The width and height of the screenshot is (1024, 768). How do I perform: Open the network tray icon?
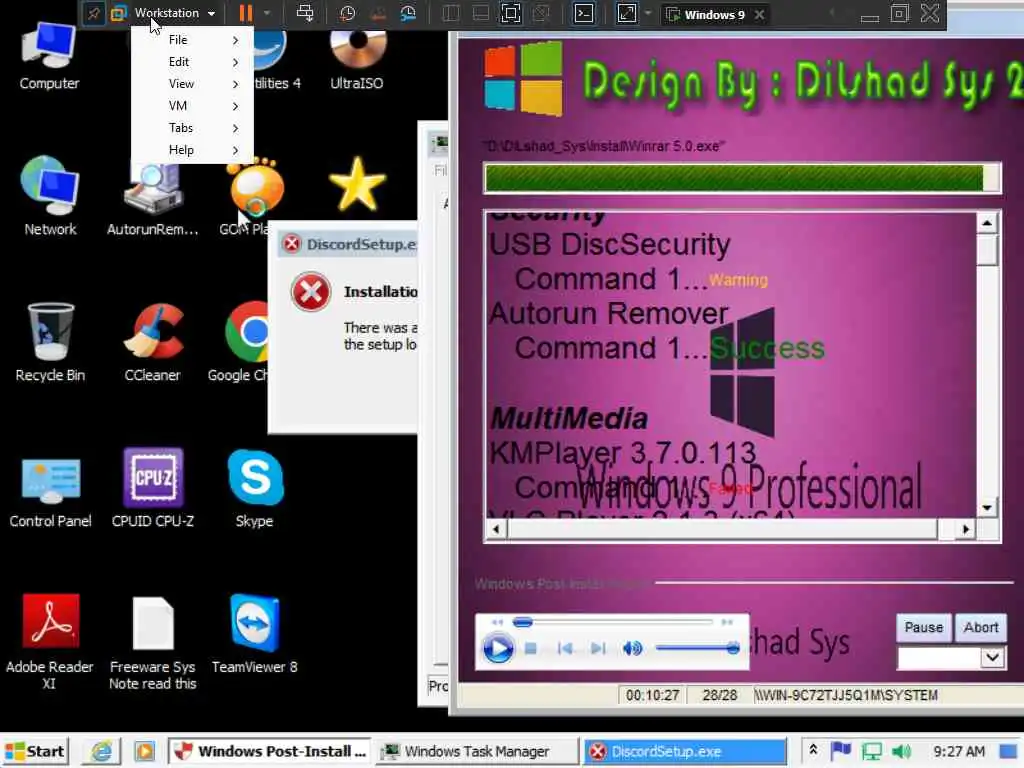click(x=872, y=752)
